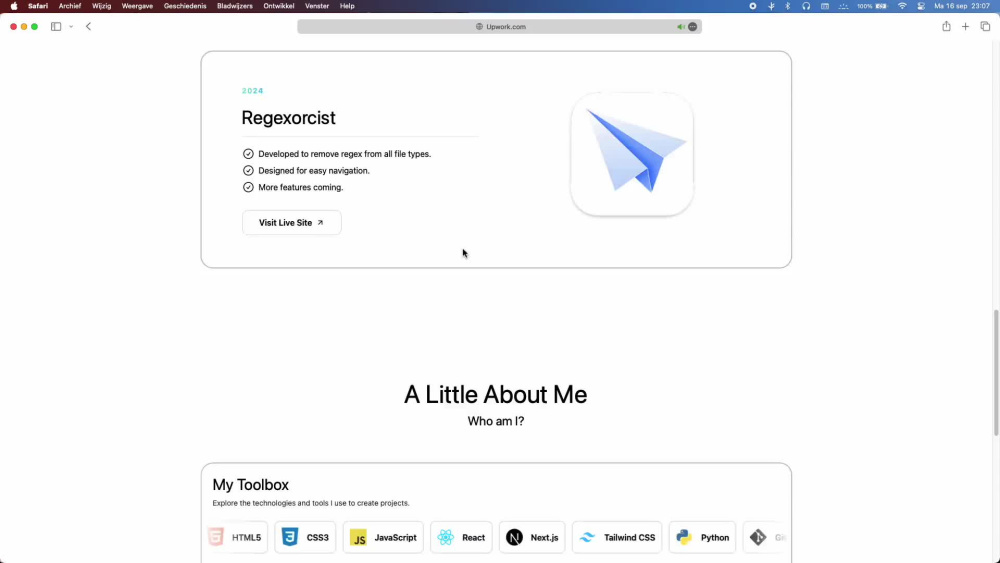The width and height of the screenshot is (1000, 563).
Task: Click checkmark beside 'More features coming'
Action: pos(248,187)
